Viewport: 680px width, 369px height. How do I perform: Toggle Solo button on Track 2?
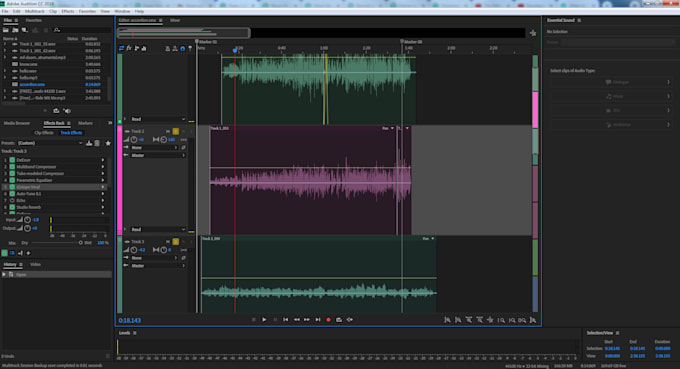pyautogui.click(x=176, y=131)
